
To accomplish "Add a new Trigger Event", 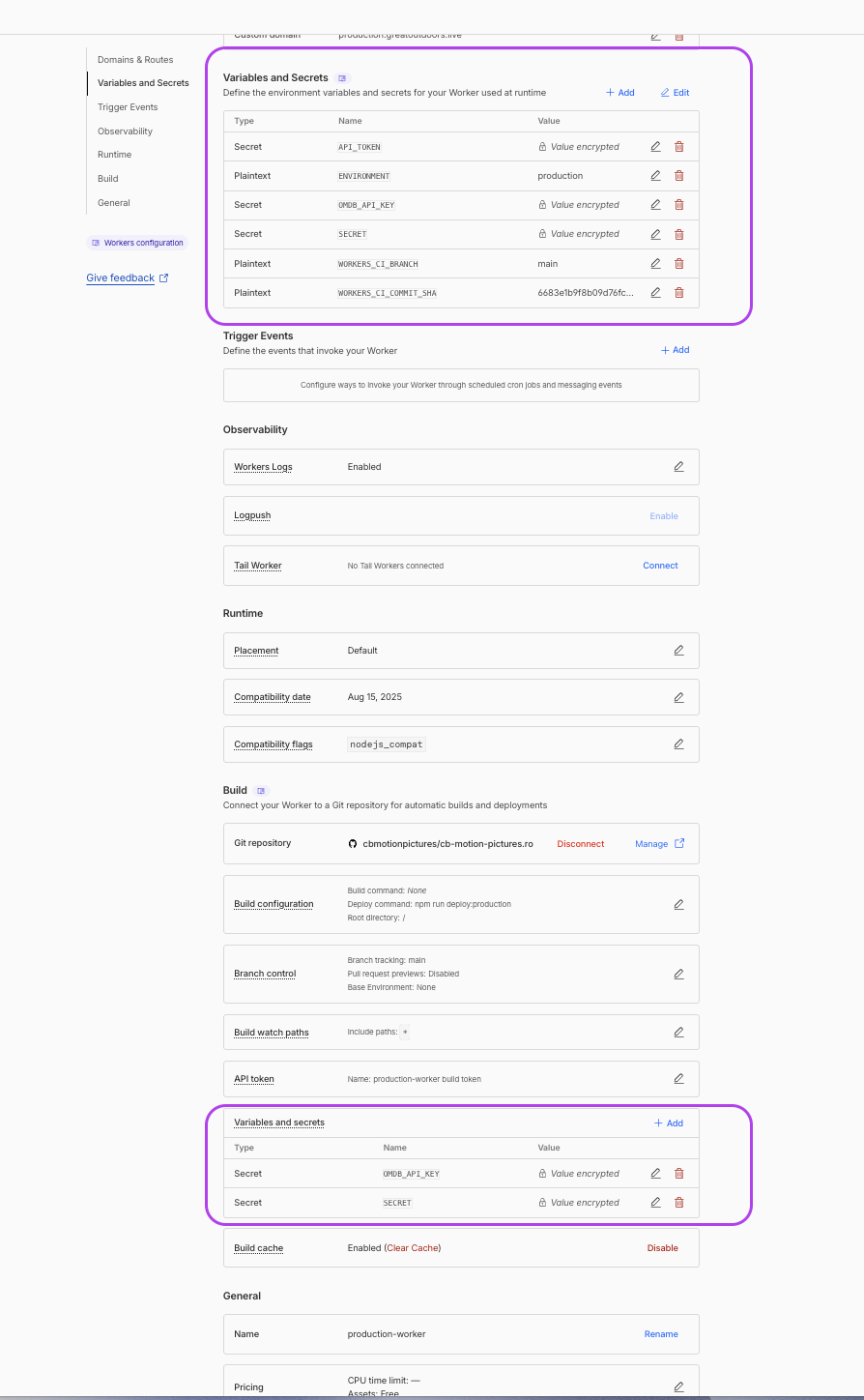I will [675, 350].
